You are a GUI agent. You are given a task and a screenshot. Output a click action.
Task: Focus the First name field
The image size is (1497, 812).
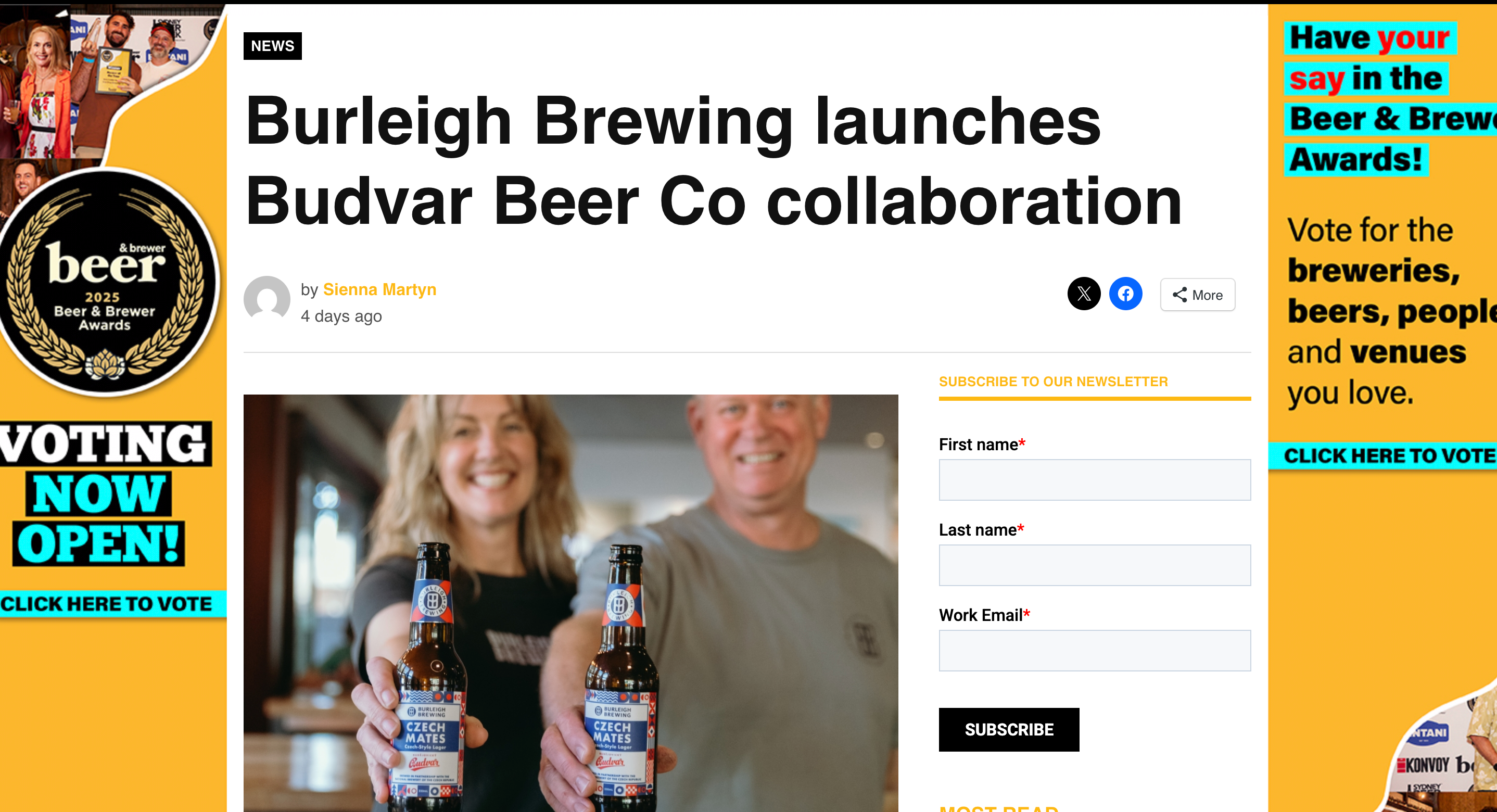tap(1095, 479)
